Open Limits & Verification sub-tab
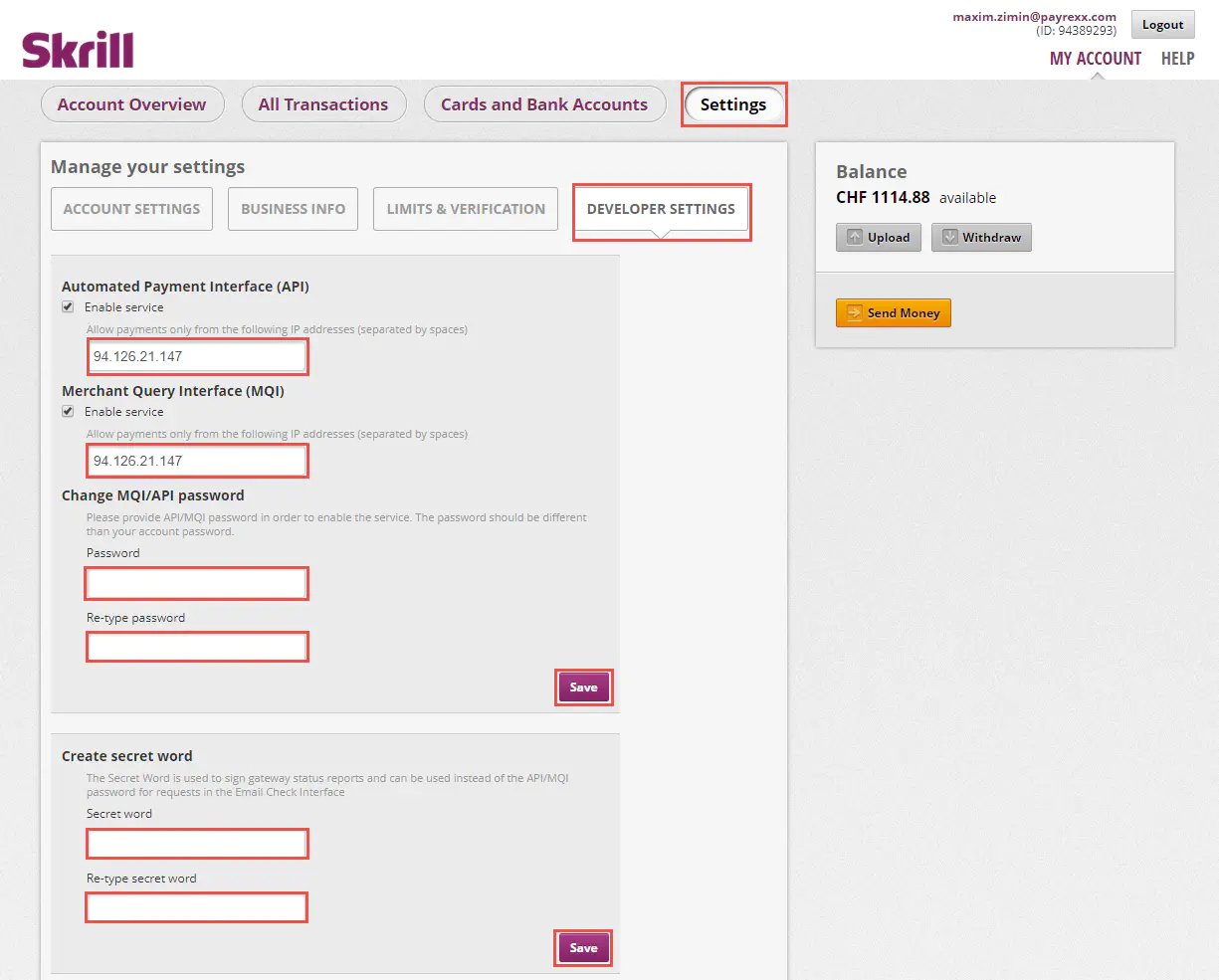Image resolution: width=1219 pixels, height=980 pixels. click(x=466, y=209)
